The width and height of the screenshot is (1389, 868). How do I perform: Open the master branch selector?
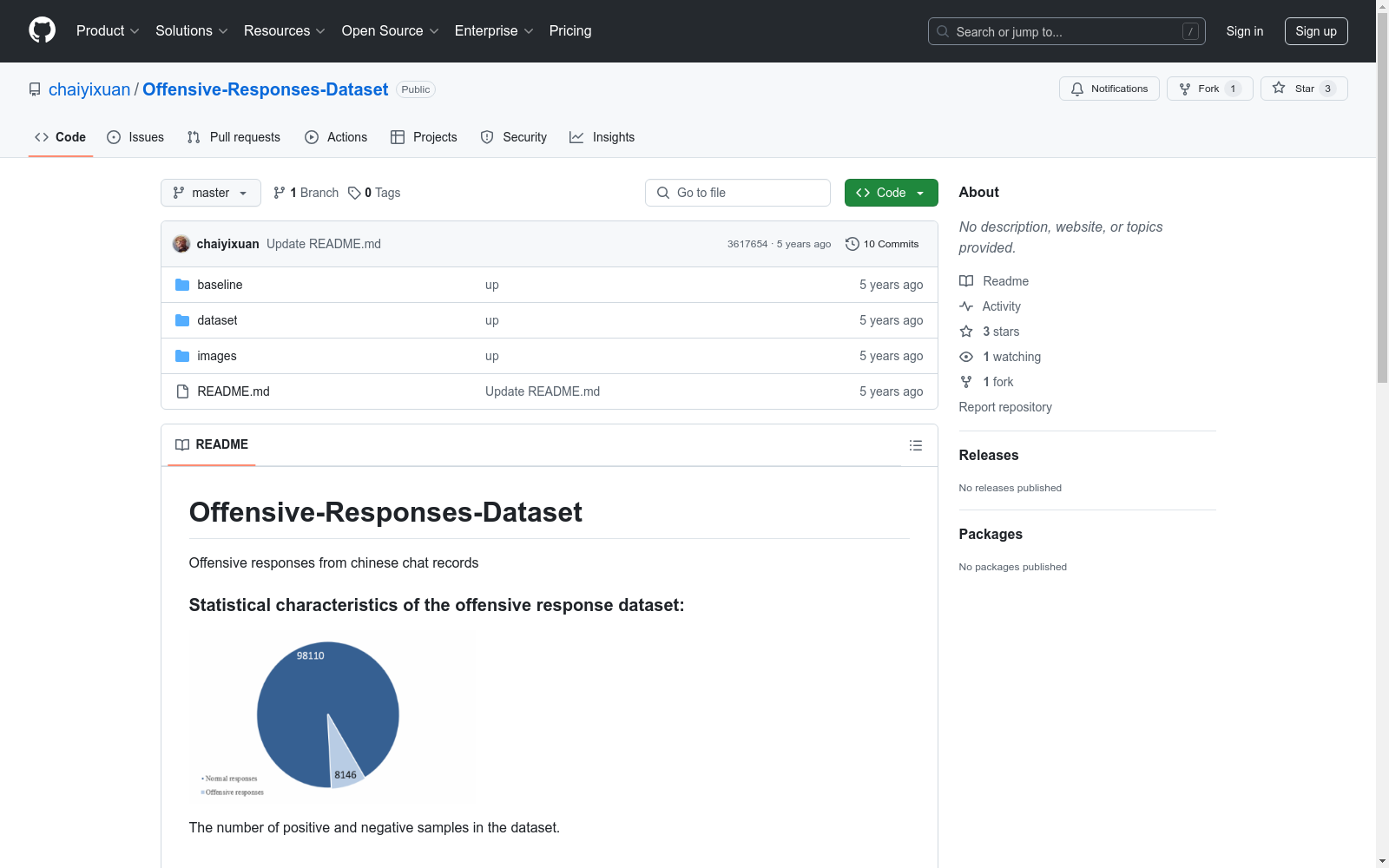point(211,193)
